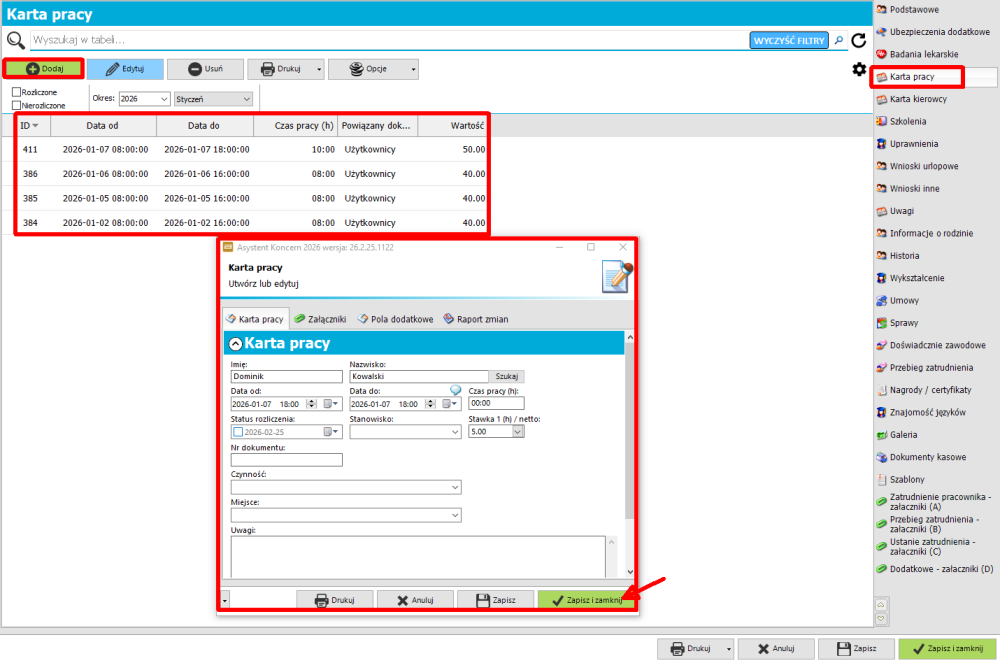The height and width of the screenshot is (663, 1000).
Task: Switch to the Załączniki tab
Action: point(320,319)
